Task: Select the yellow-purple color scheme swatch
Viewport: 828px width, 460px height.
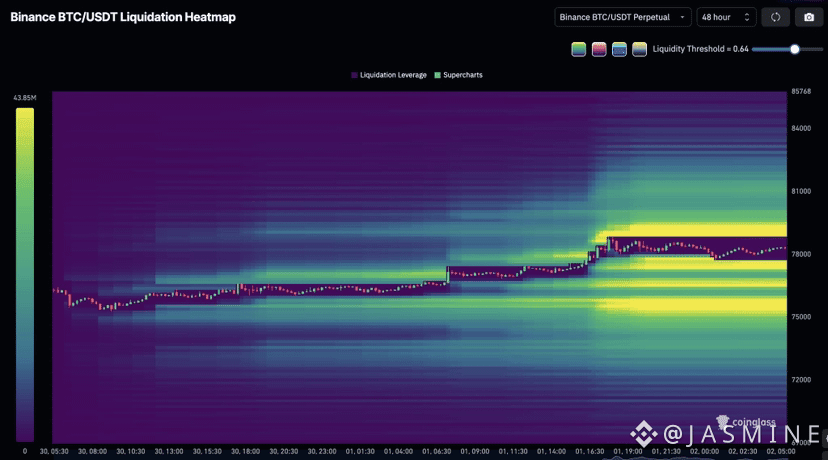Action: [x=639, y=49]
